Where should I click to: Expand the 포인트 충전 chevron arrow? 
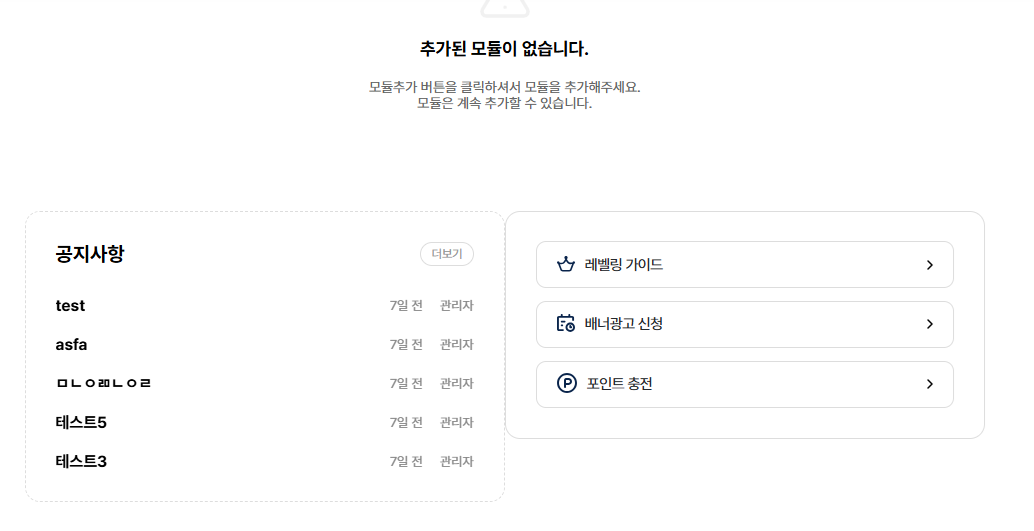pyautogui.click(x=930, y=384)
